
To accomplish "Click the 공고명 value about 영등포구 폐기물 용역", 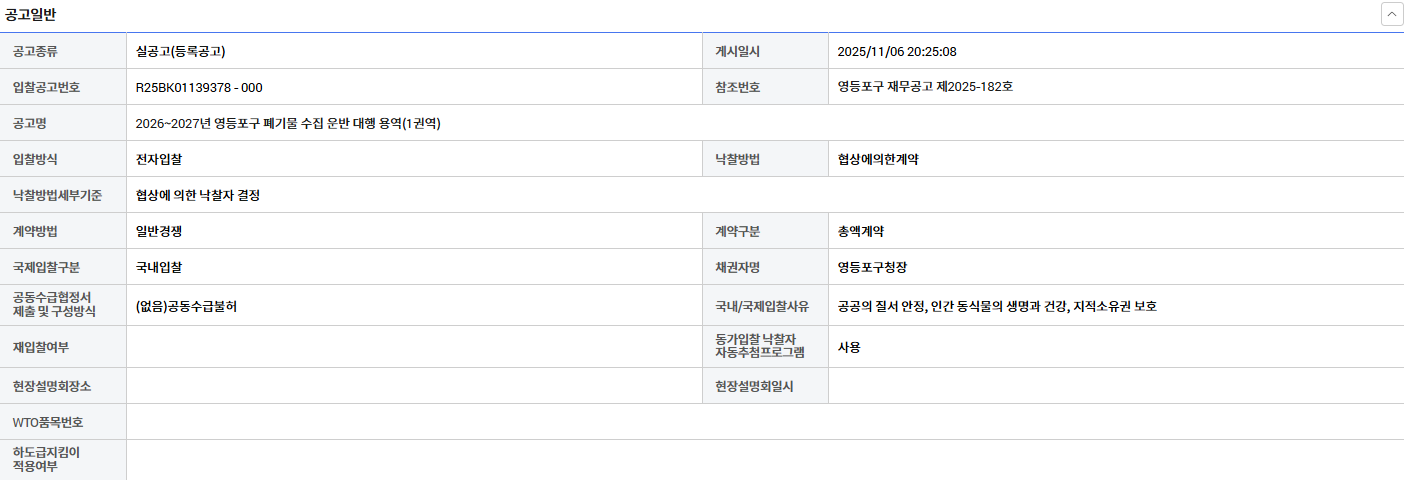I will click(288, 123).
